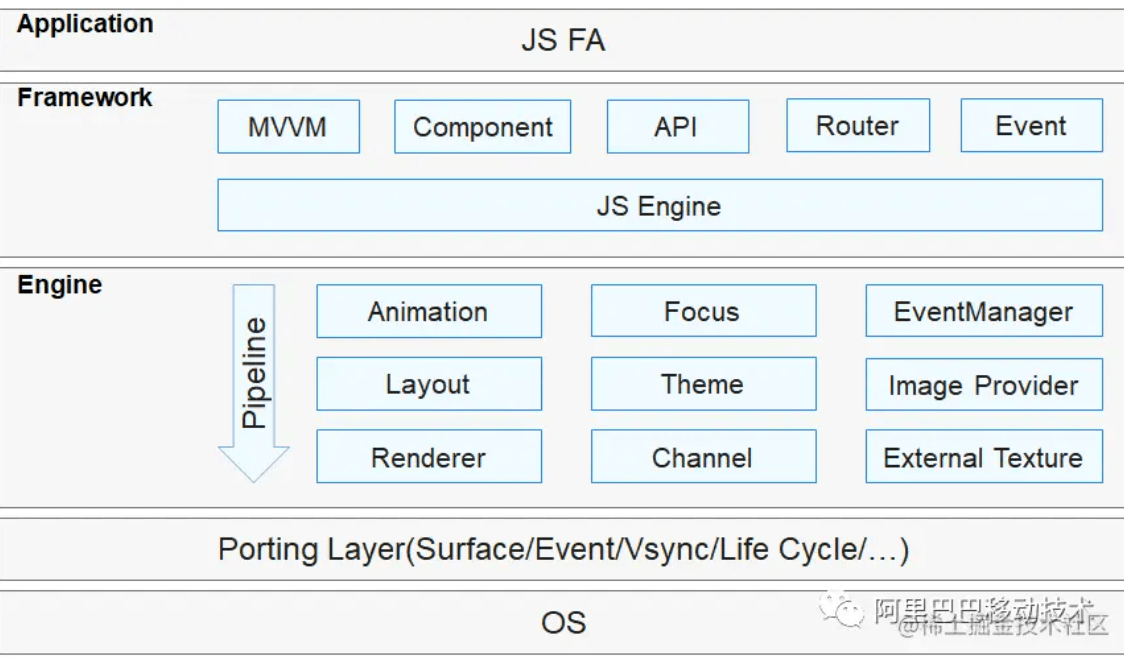Select the Theme box

tap(702, 384)
